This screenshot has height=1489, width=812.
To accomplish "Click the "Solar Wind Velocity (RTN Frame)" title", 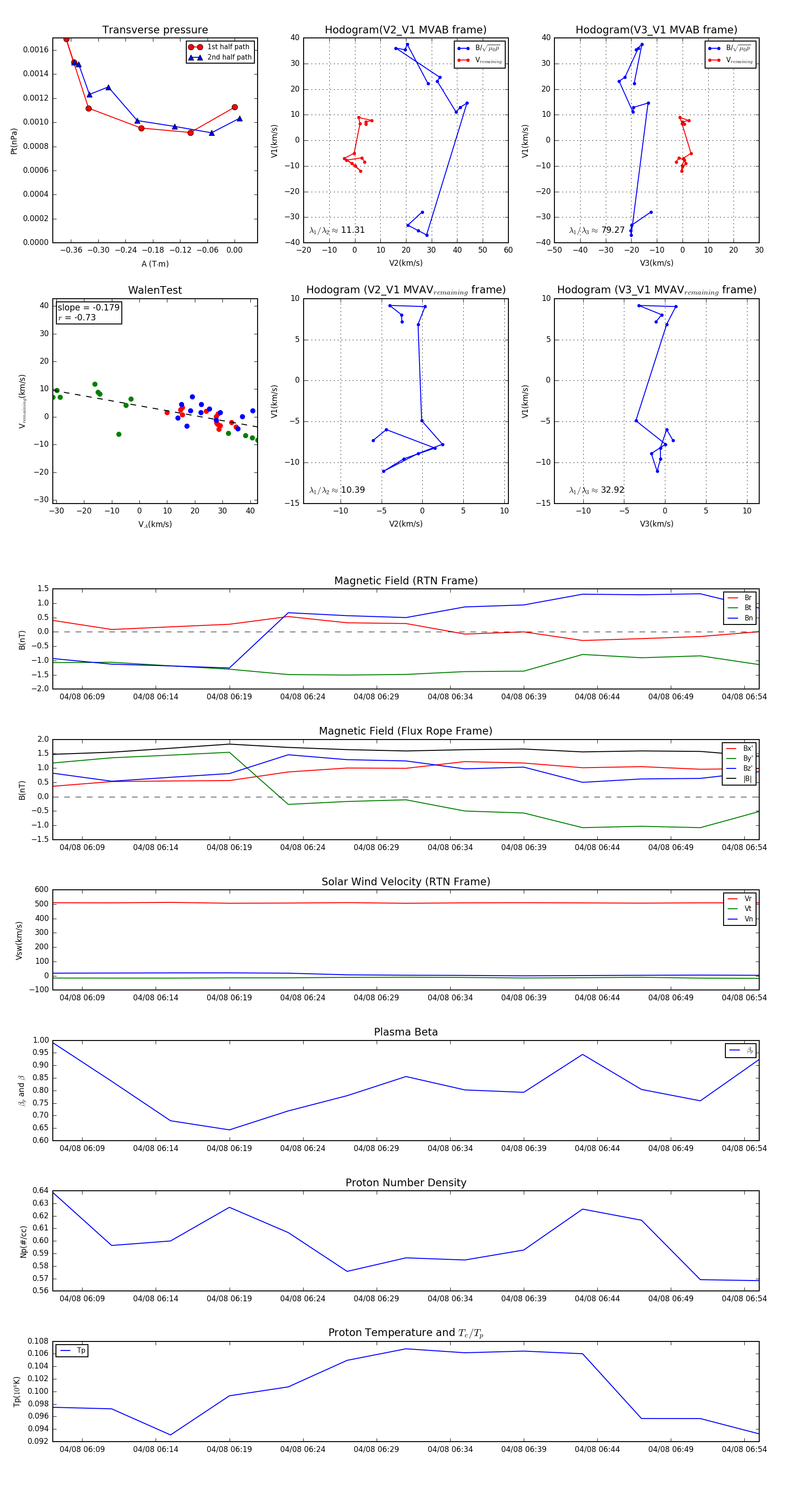I will (x=406, y=882).
